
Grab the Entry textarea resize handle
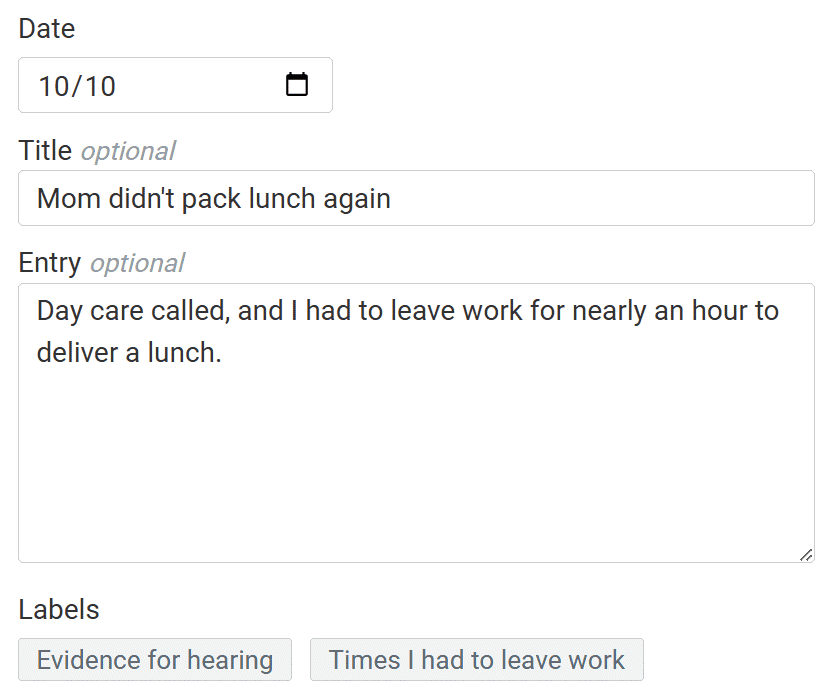coord(806,554)
